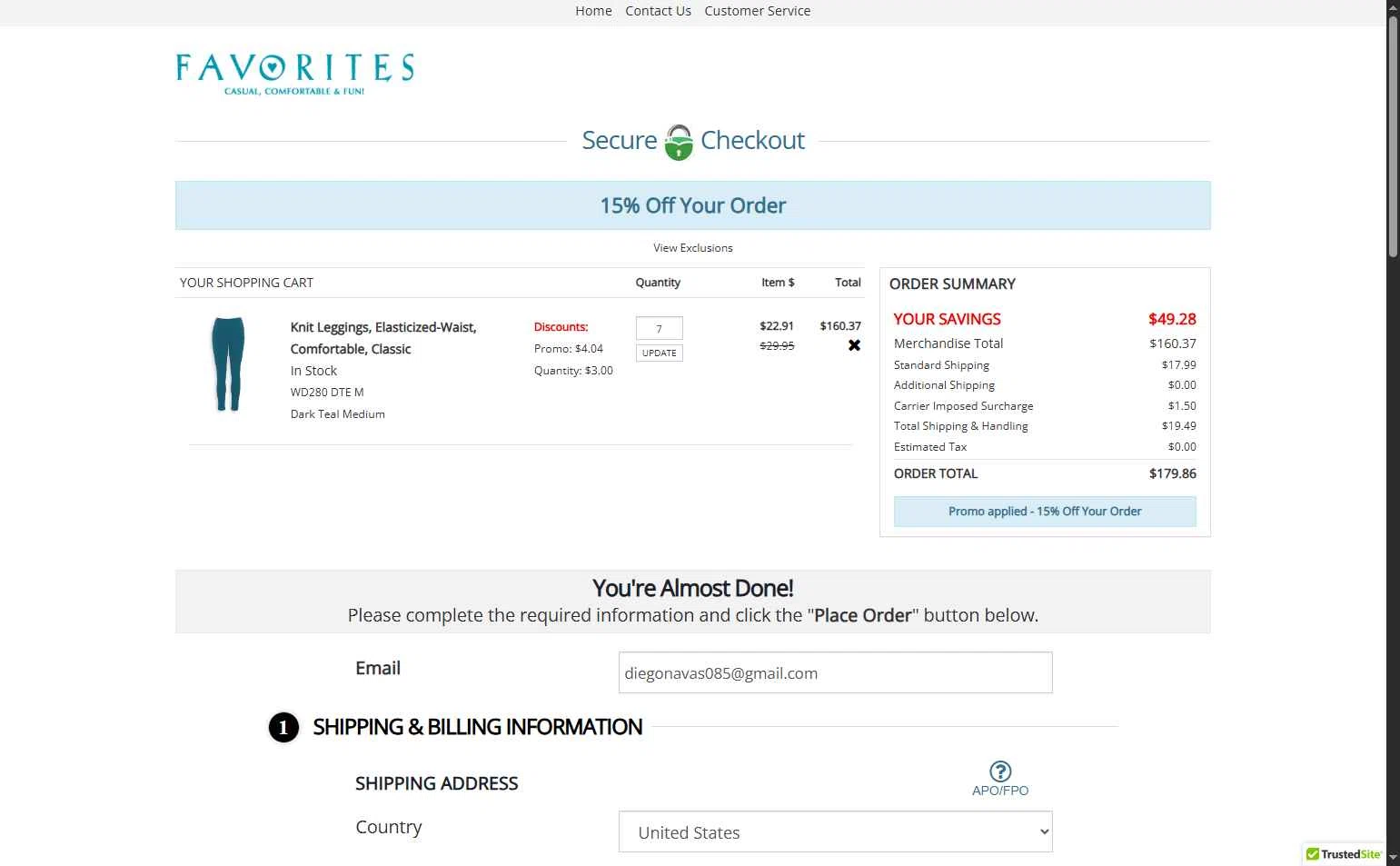Click the quantity input field
This screenshot has width=1400, height=866.
(x=659, y=328)
